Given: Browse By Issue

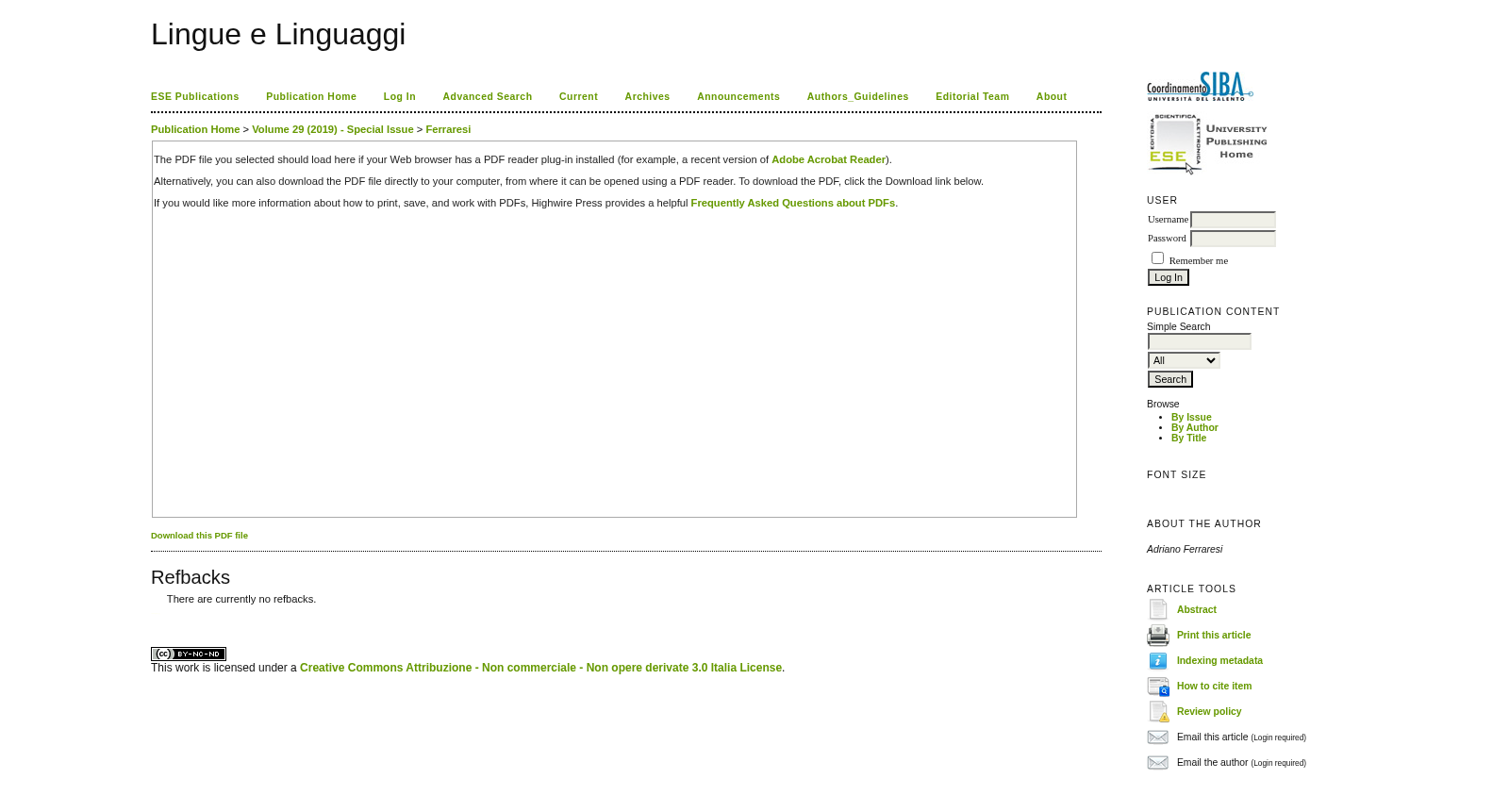Looking at the screenshot, I should (x=1191, y=417).
